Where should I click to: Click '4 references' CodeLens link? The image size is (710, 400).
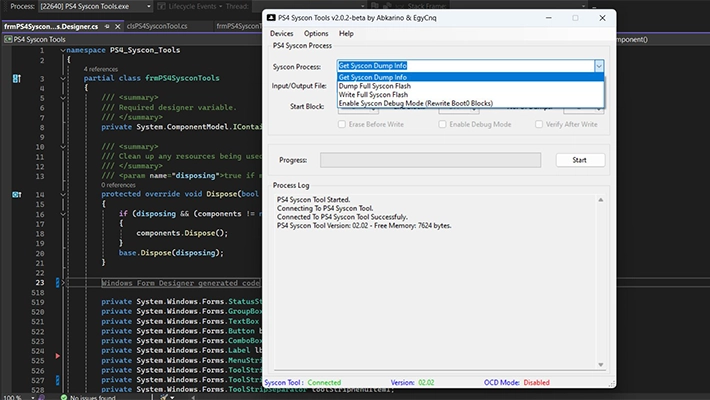tap(101, 69)
